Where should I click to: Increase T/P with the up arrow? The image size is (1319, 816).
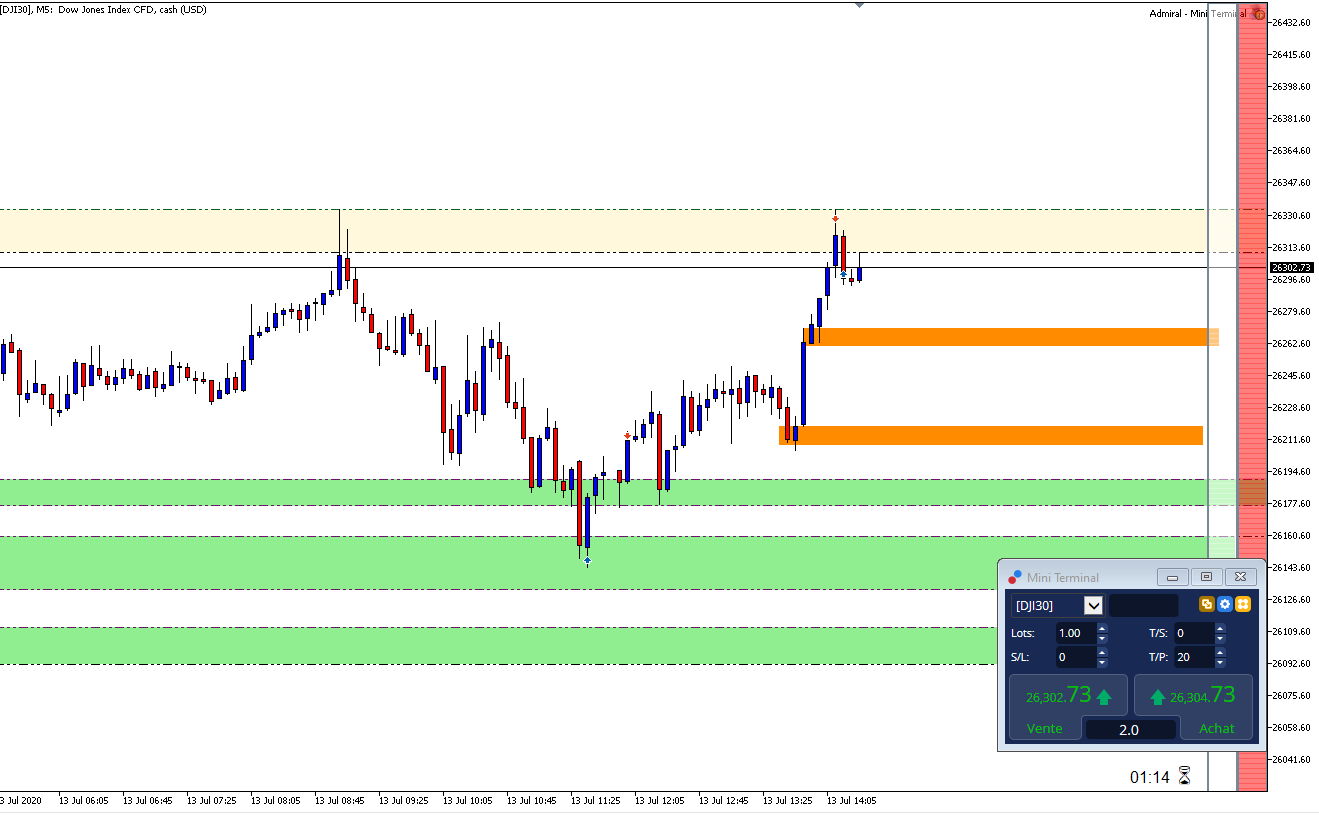click(x=1220, y=652)
